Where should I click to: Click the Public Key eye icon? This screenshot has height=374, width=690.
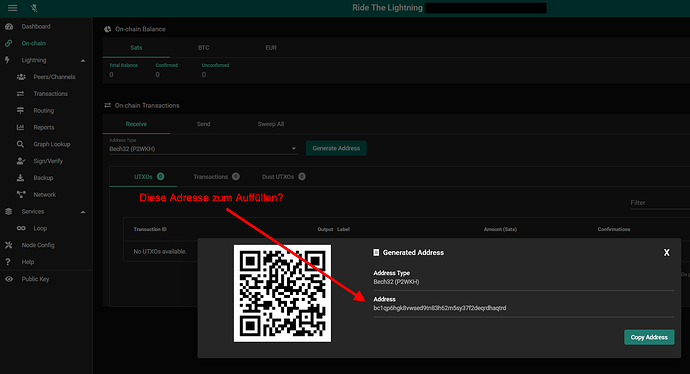(x=9, y=279)
